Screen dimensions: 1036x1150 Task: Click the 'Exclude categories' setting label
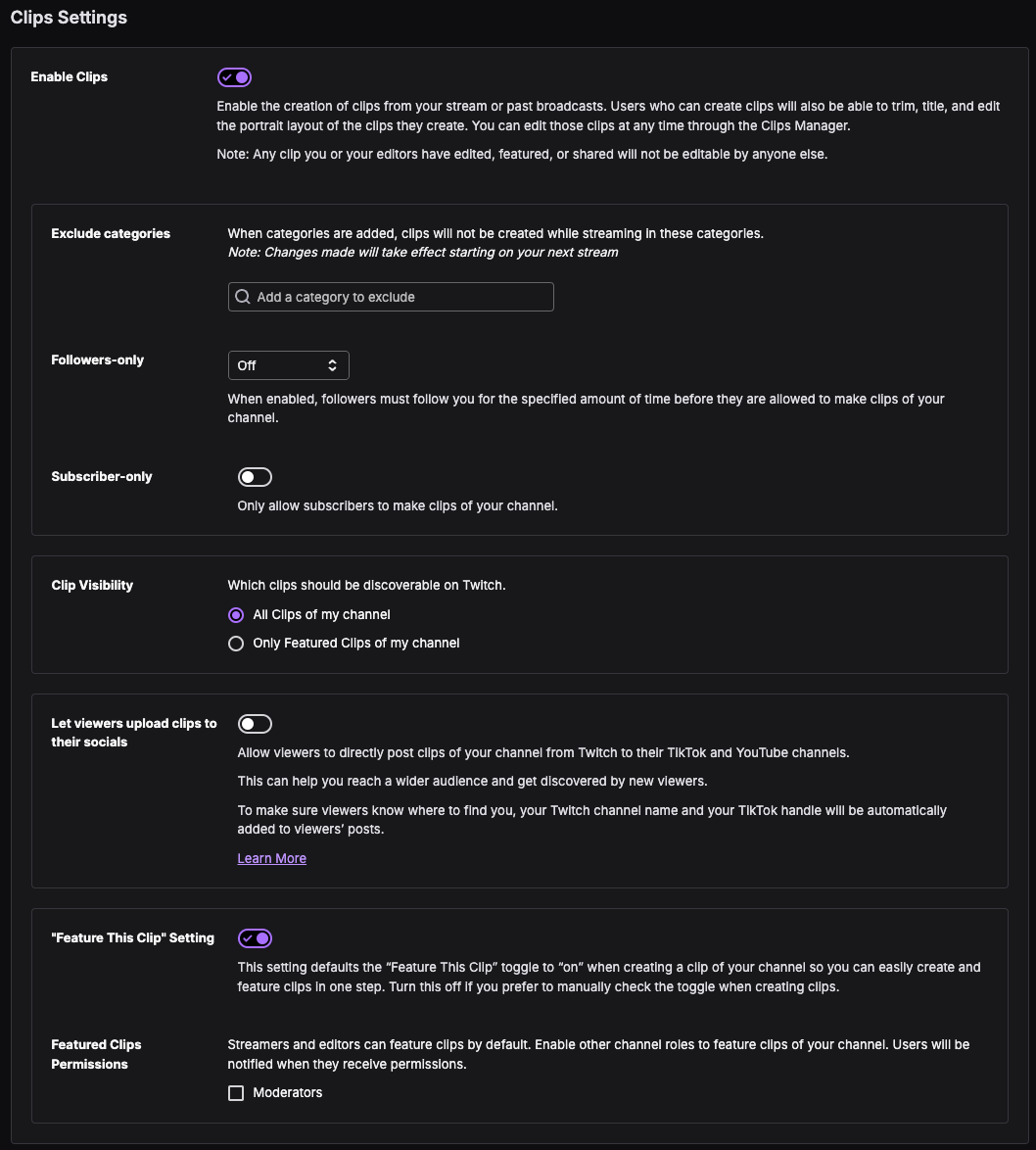click(111, 234)
